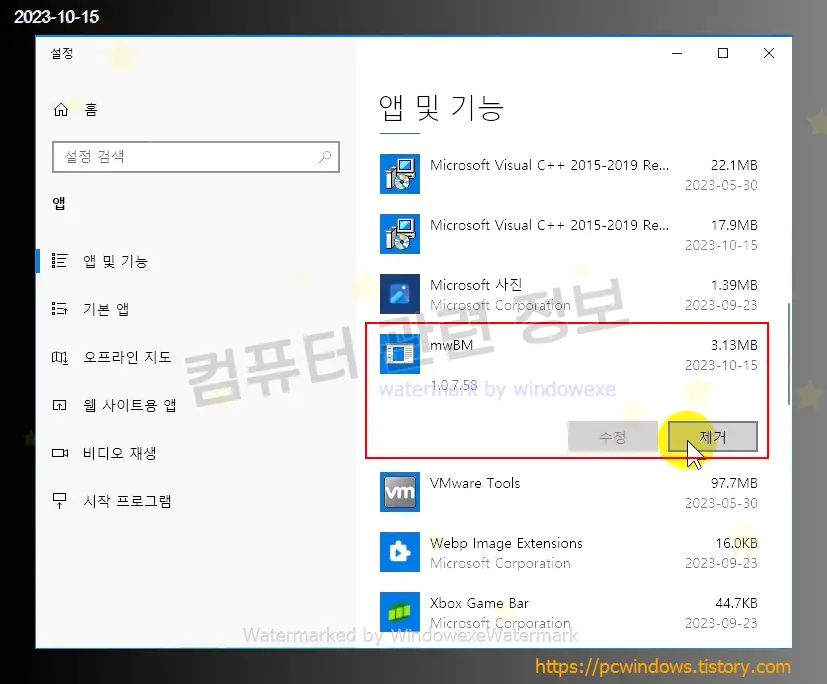Click the mwBM app icon
This screenshot has height=684, width=827.
click(400, 354)
